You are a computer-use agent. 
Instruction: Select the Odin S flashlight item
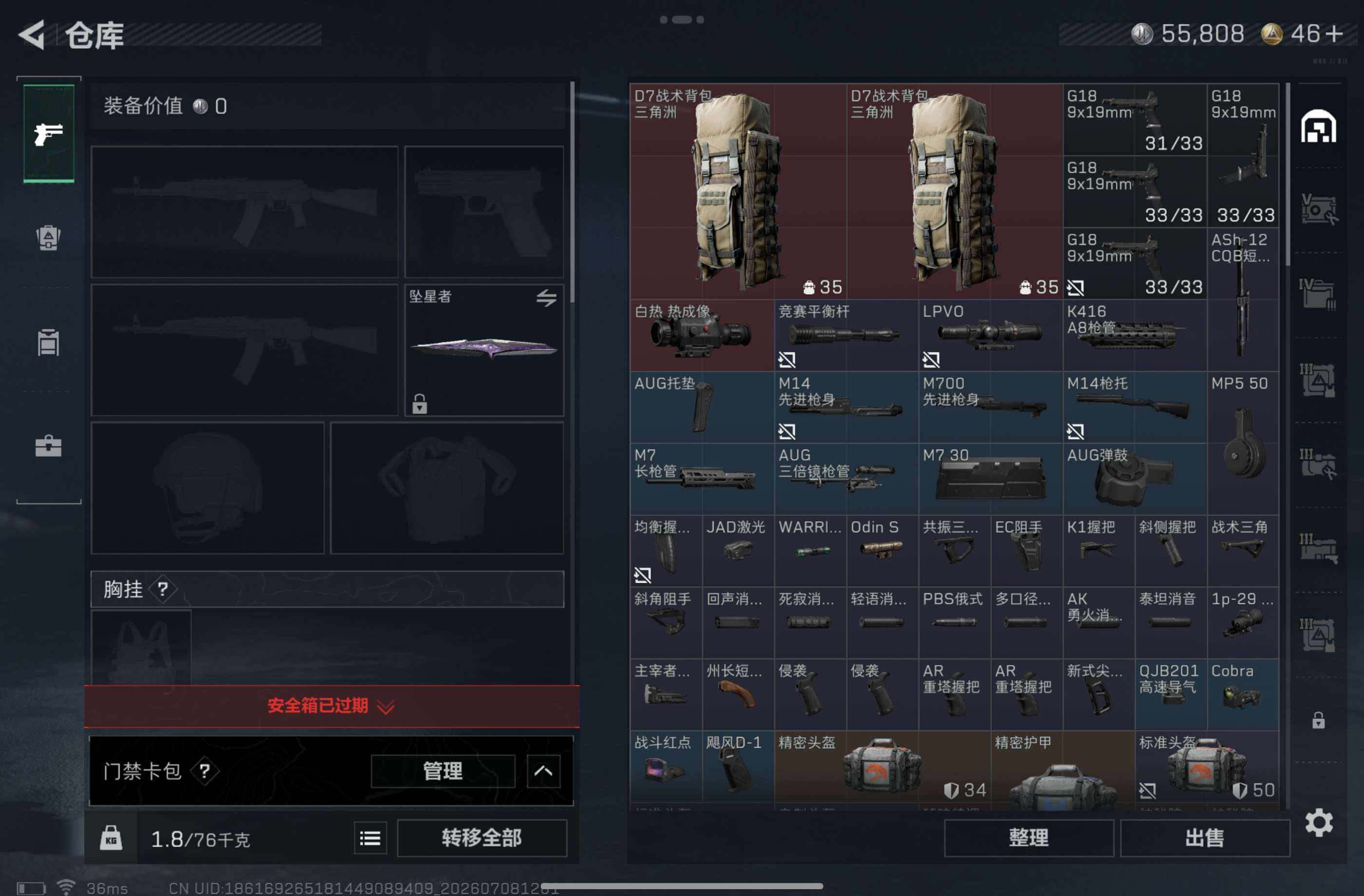[882, 551]
